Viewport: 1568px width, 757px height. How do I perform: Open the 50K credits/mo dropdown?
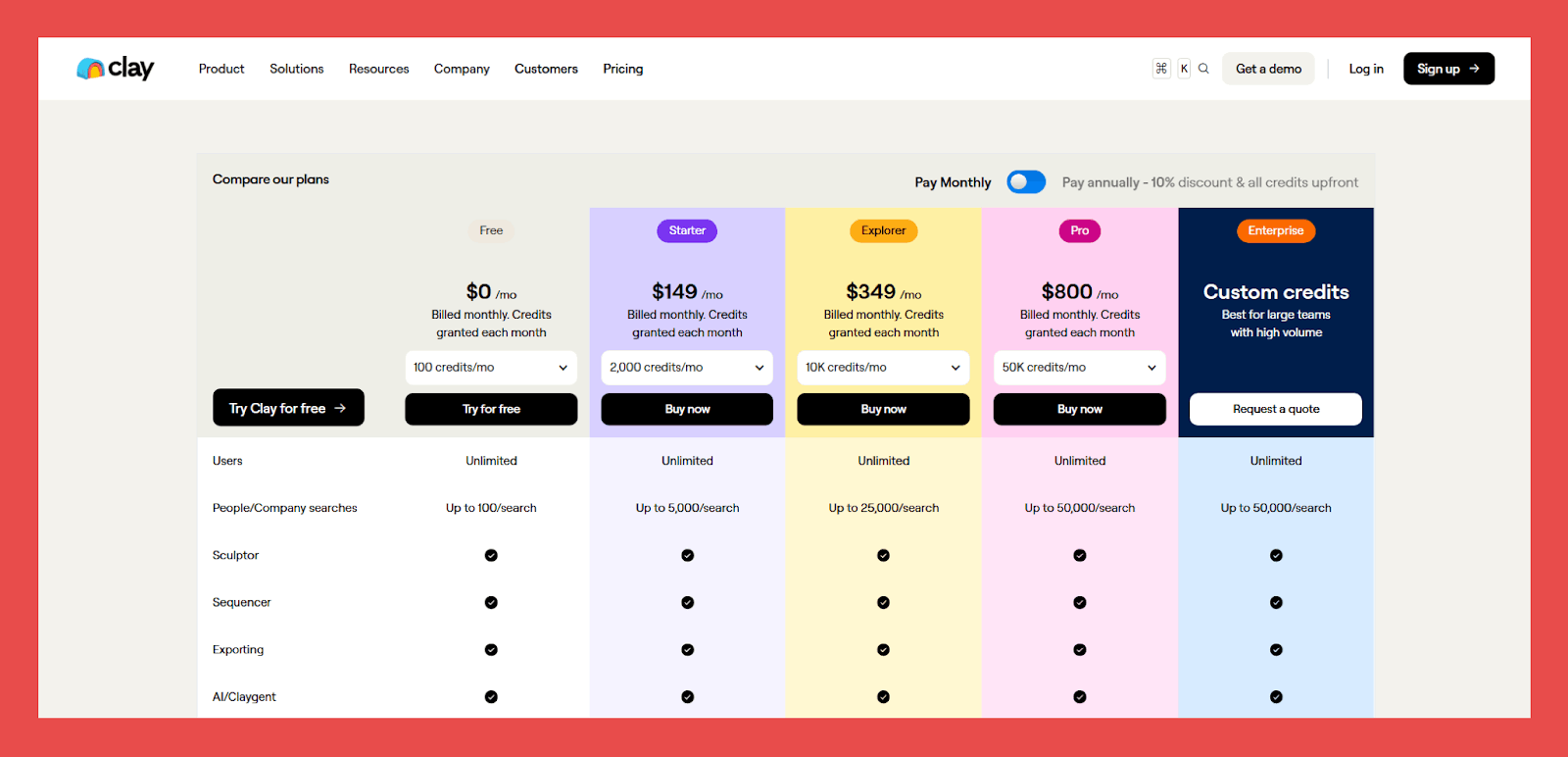point(1079,368)
